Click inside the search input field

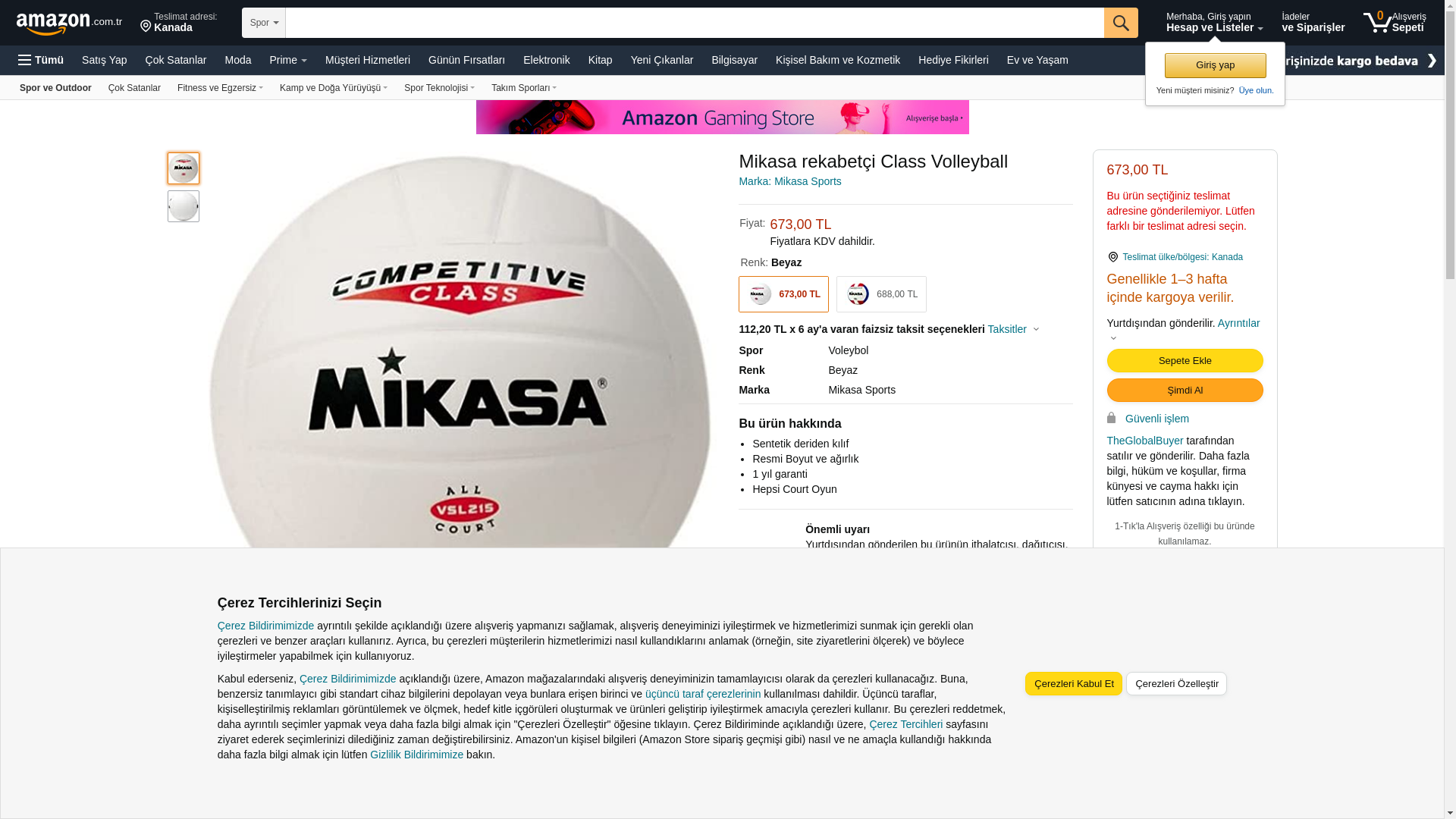pyautogui.click(x=695, y=23)
